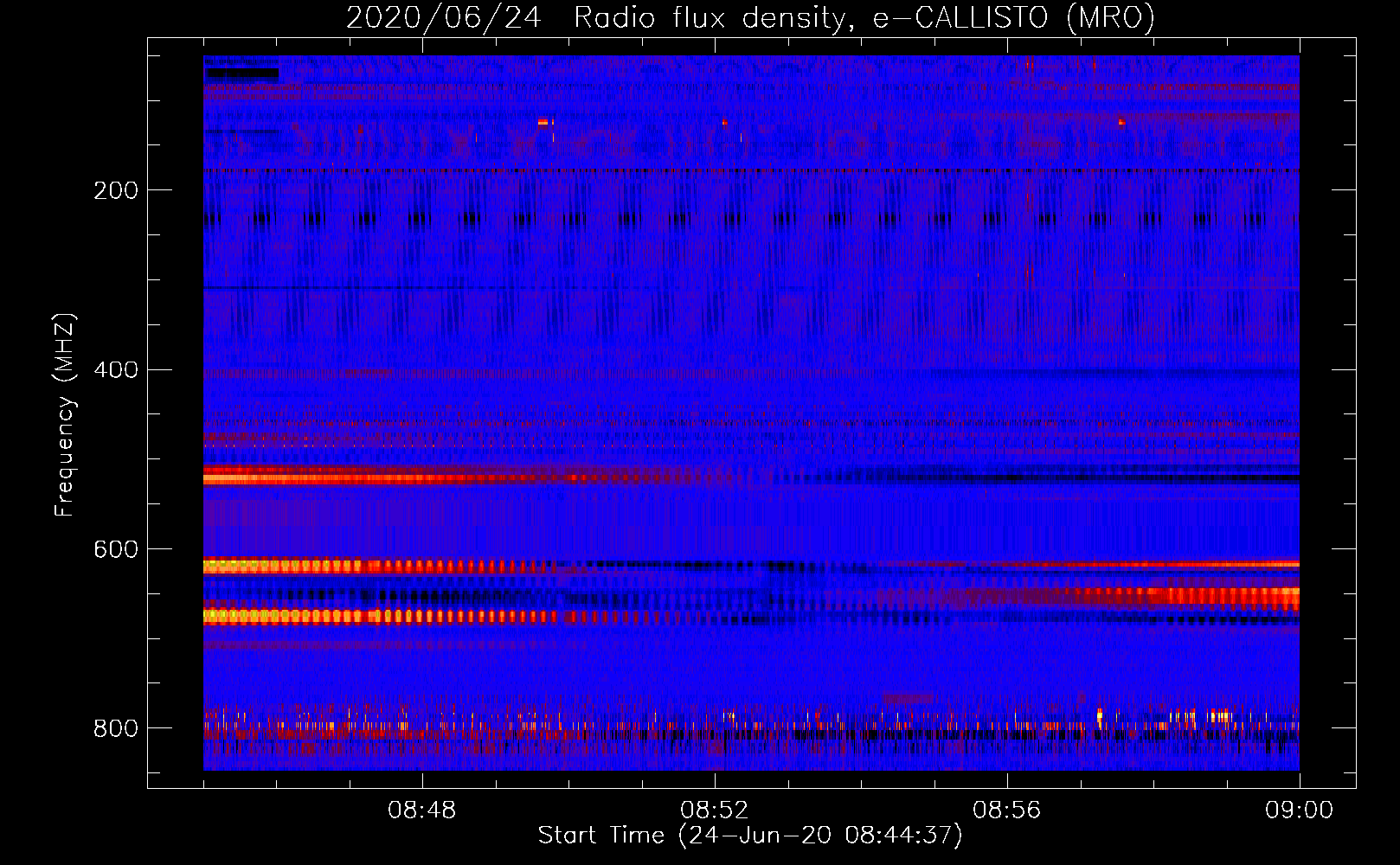Select the 'Start Time (24-Jun-20 08:44:37)' label
Image resolution: width=1400 pixels, height=865 pixels.
[750, 836]
